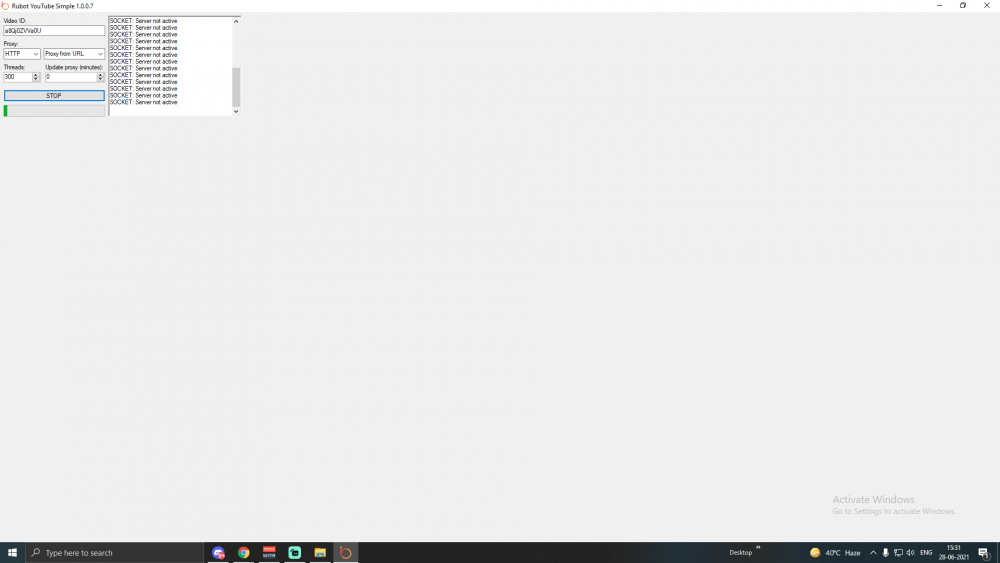Click the Rubot app icon in taskbar
The image size is (1000, 563).
coord(345,552)
